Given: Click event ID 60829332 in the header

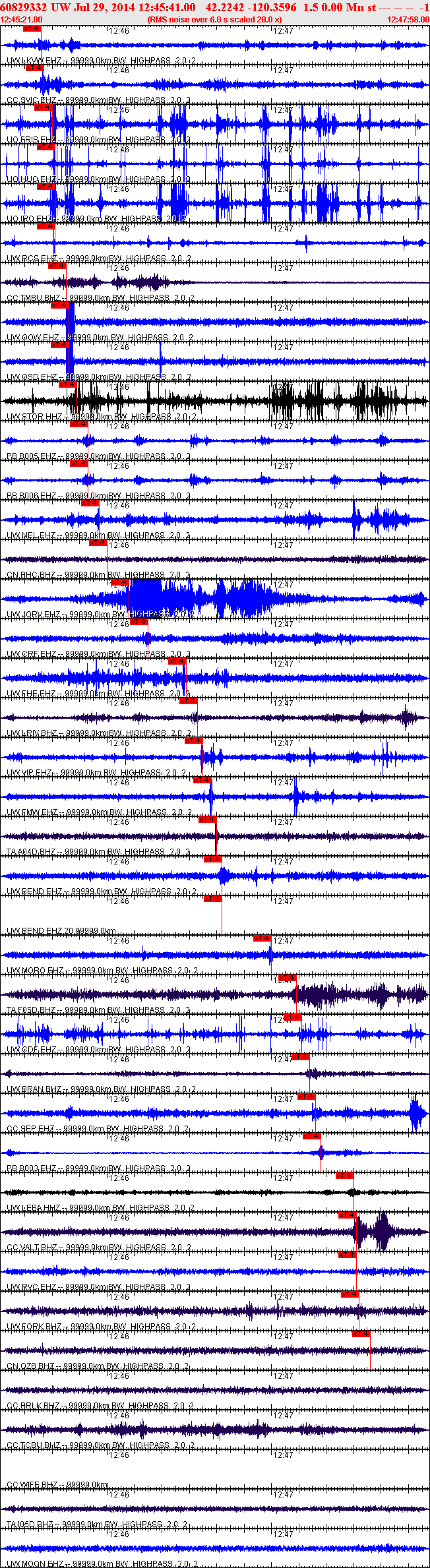Looking at the screenshot, I should [22, 7].
